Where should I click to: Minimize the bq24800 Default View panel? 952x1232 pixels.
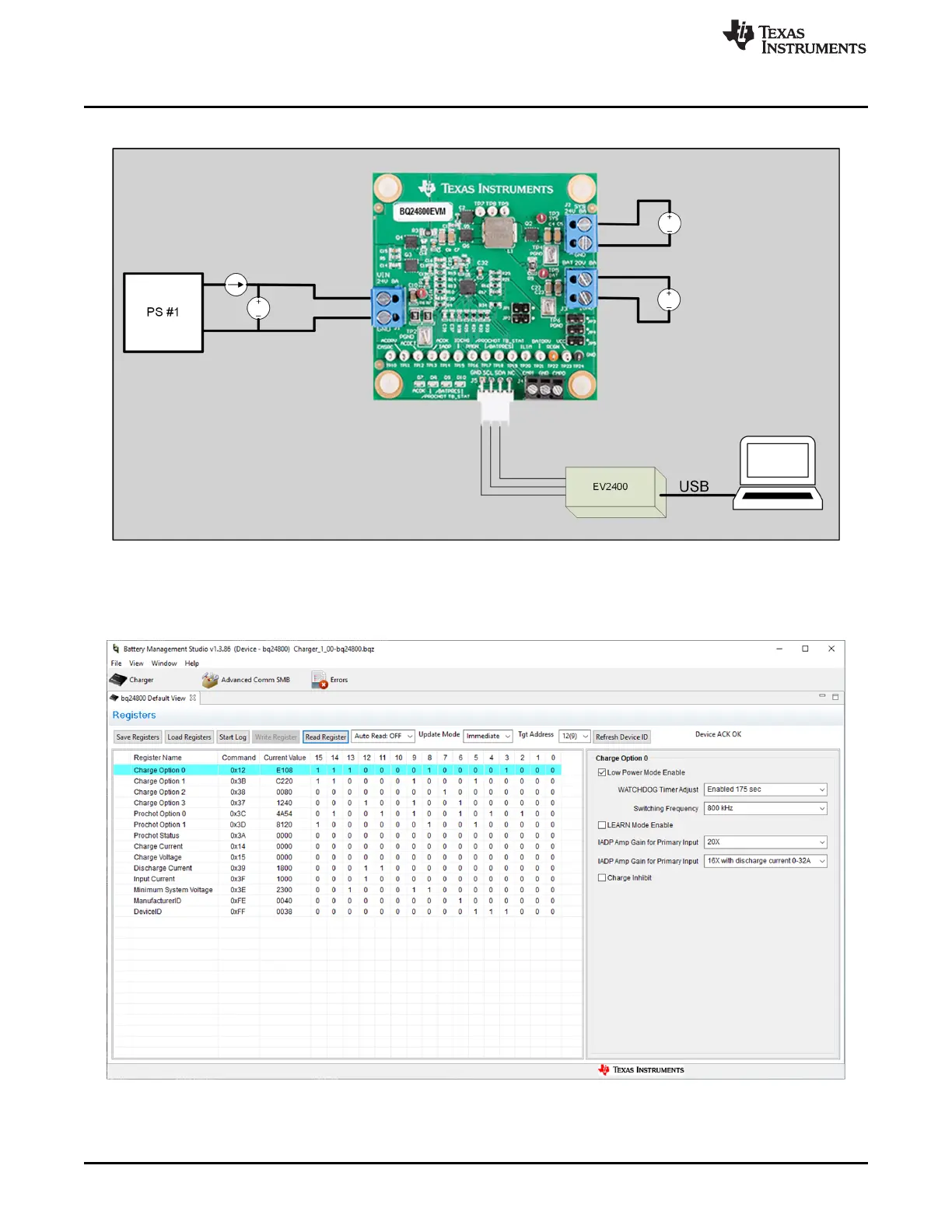click(x=822, y=696)
